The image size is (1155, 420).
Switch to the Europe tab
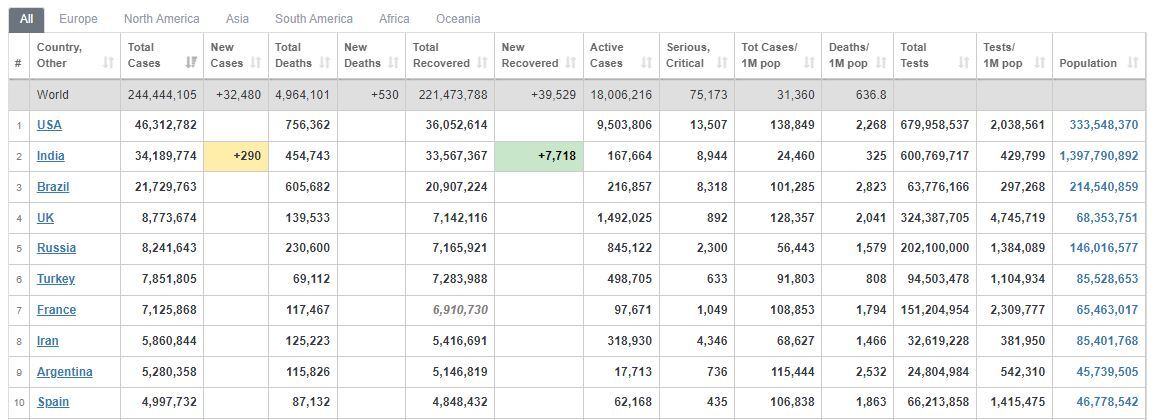[x=78, y=19]
